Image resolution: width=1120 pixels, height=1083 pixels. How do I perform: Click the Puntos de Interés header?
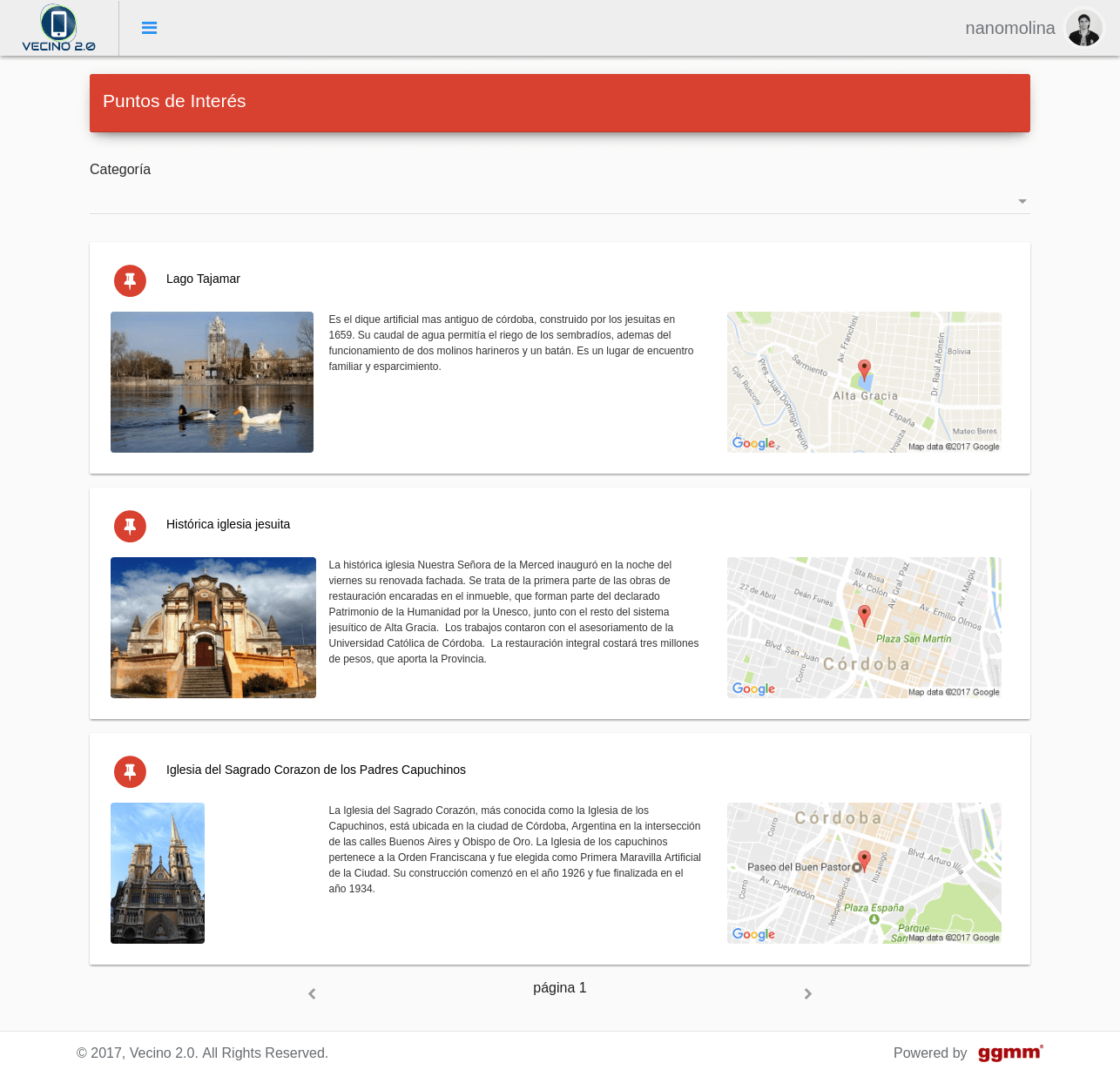click(x=174, y=101)
